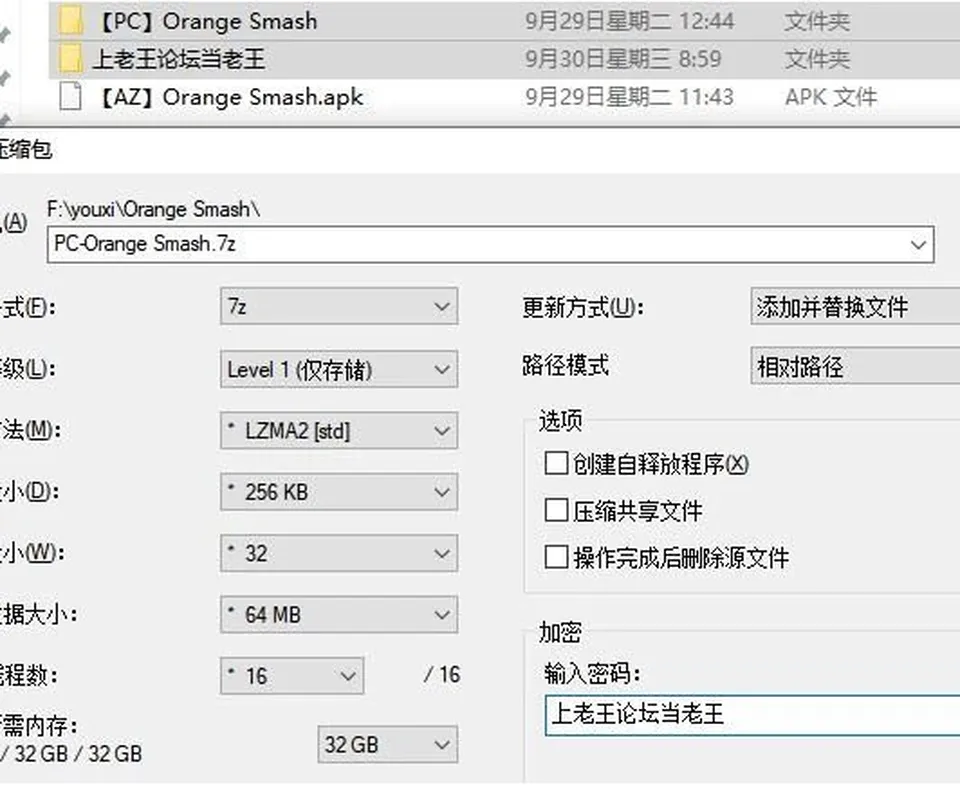Image resolution: width=960 pixels, height=785 pixels.
Task: Open the Level 1 (仅存储) compression dropdown
Action: pyautogui.click(x=339, y=369)
